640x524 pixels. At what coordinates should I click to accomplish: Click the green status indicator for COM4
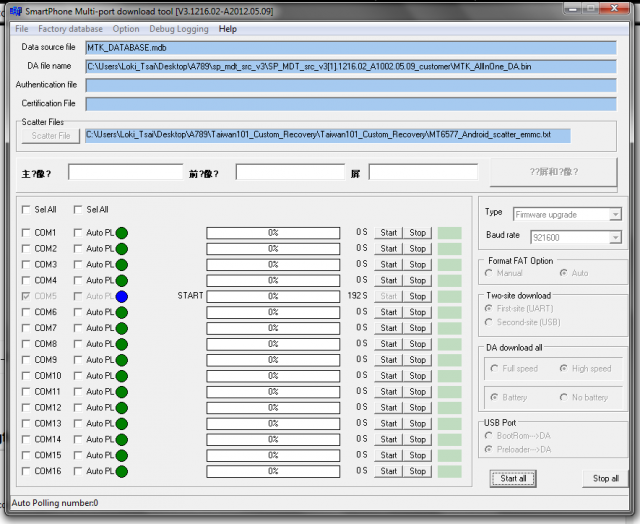coord(122,281)
